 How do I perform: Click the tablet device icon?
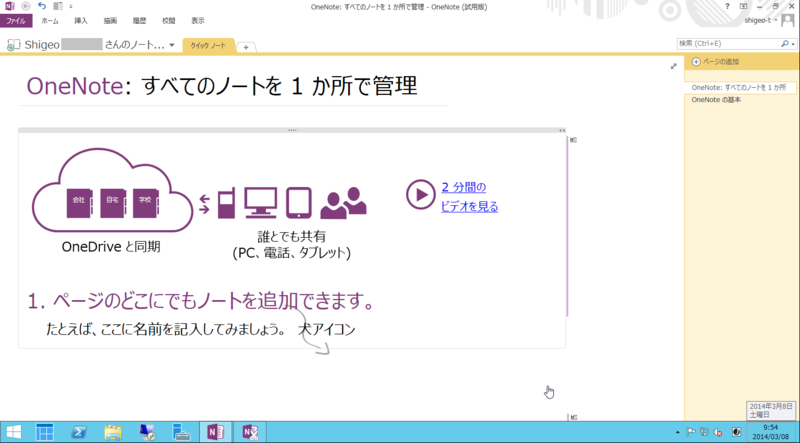pos(298,203)
